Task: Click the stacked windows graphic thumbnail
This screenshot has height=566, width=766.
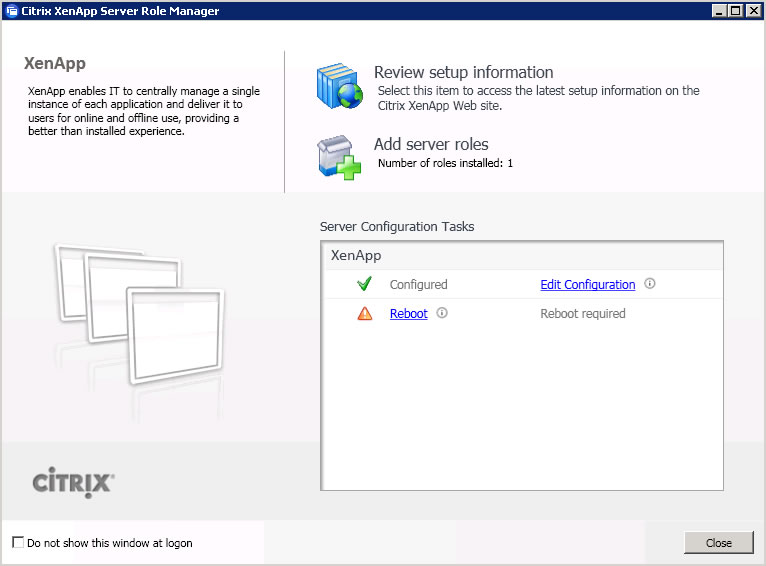Action: pos(139,315)
